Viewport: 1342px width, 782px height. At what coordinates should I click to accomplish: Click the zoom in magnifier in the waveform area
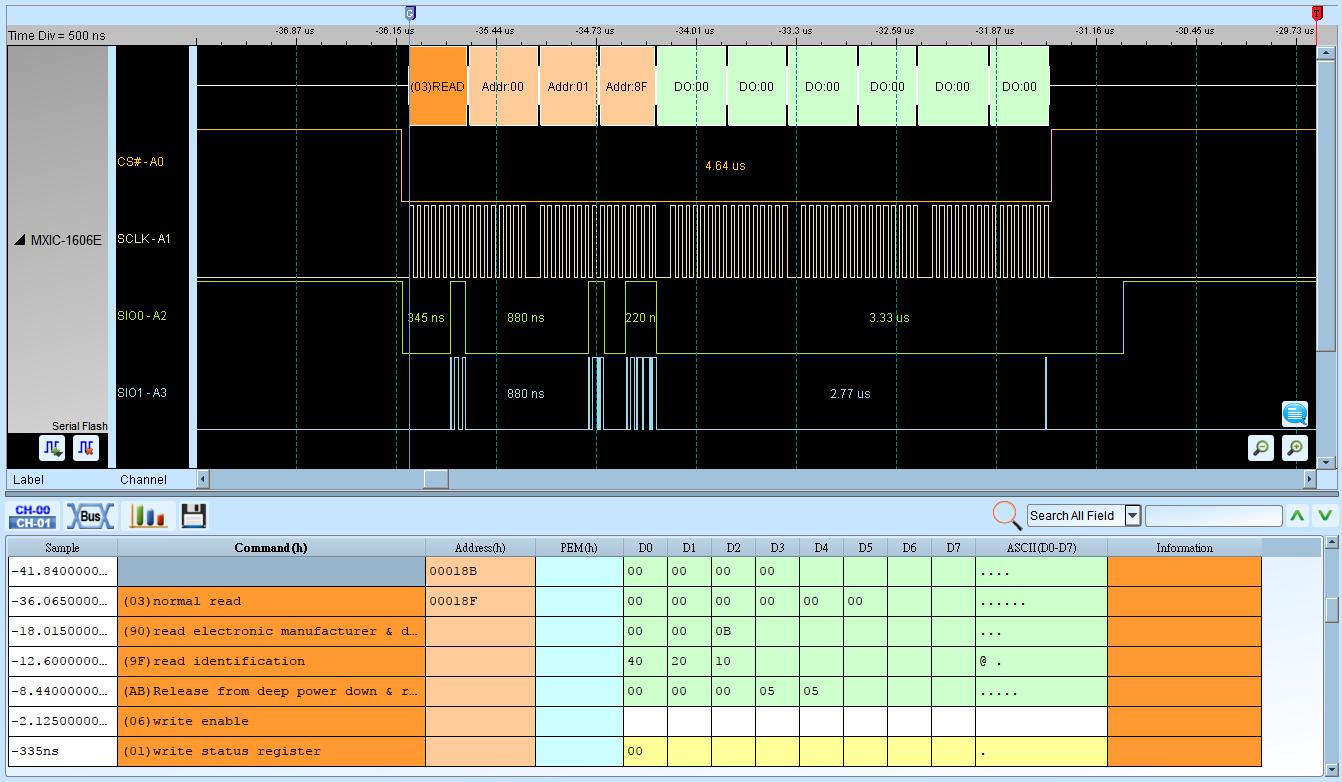tap(1295, 447)
